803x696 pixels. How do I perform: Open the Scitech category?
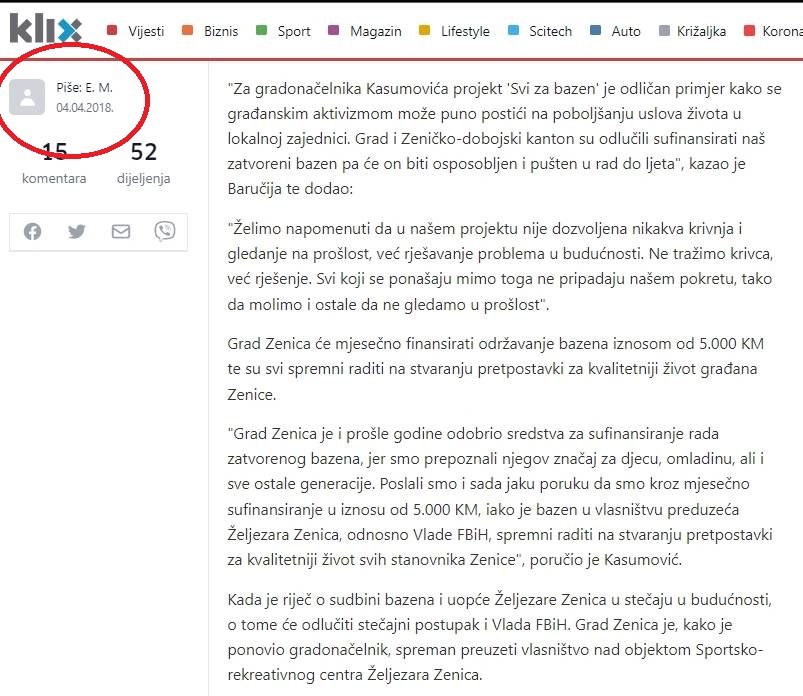(541, 31)
